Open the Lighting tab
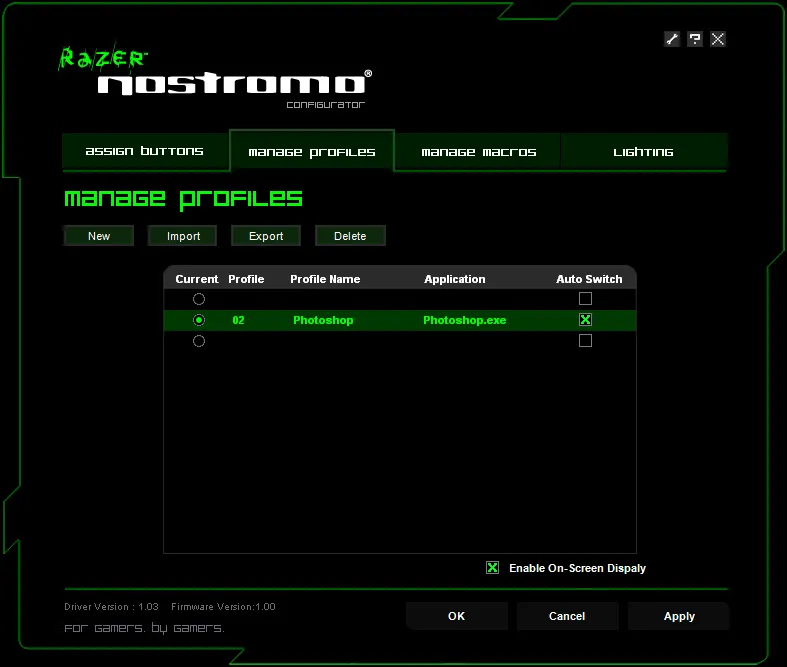 (x=643, y=152)
